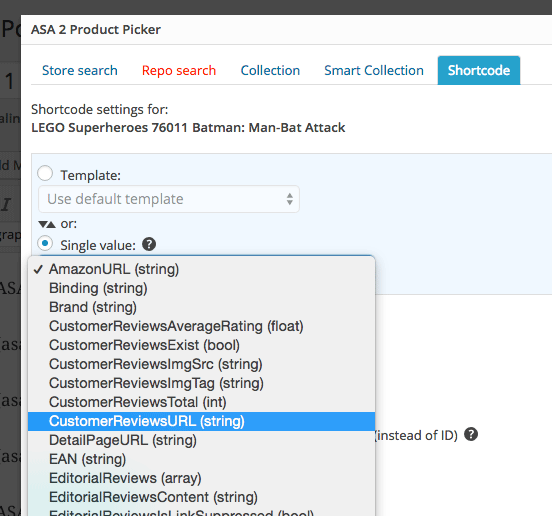Pick CustomerReviewsAverageRating (float) from the list

point(201,326)
